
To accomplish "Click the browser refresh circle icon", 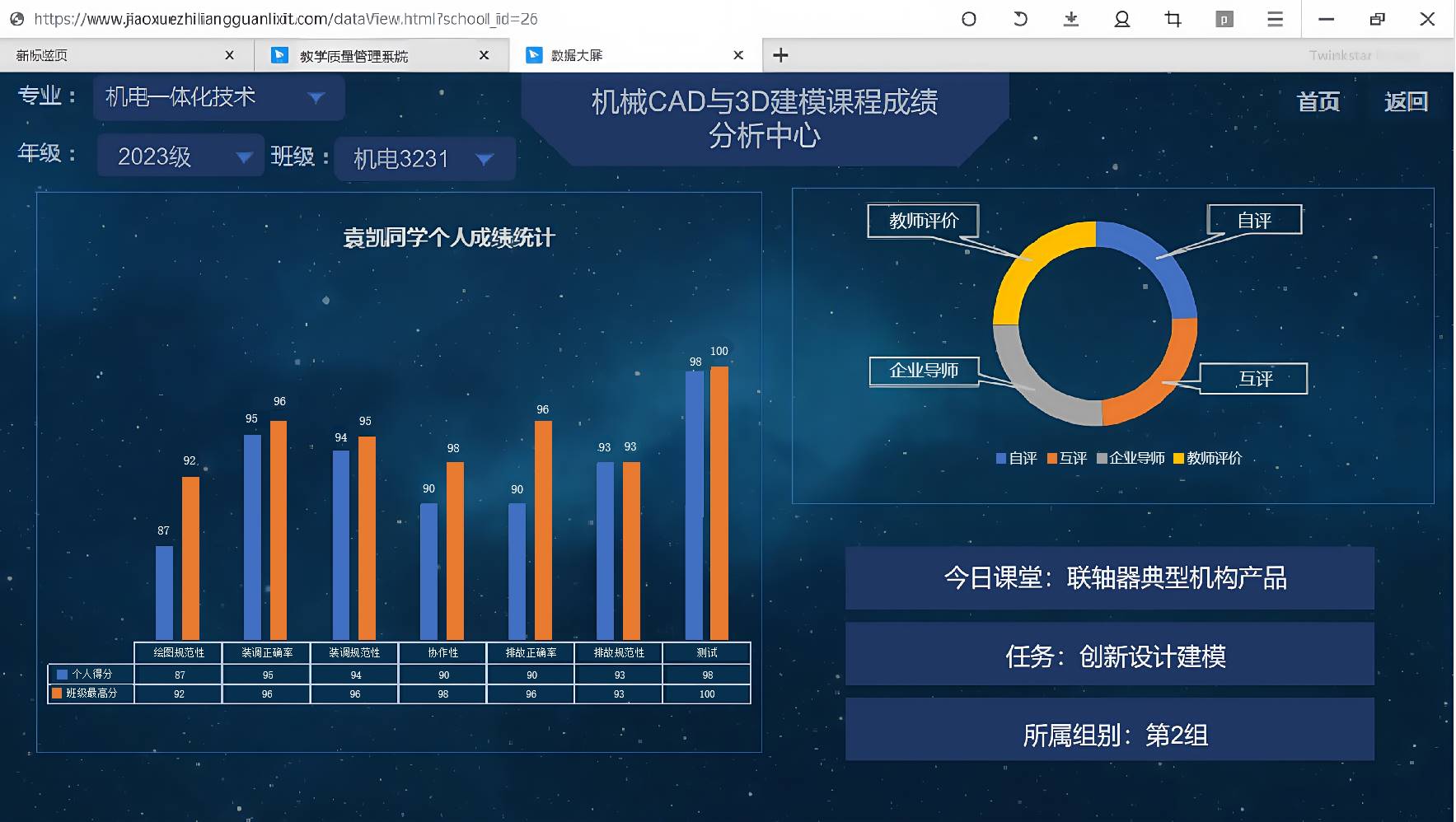I will (x=969, y=19).
